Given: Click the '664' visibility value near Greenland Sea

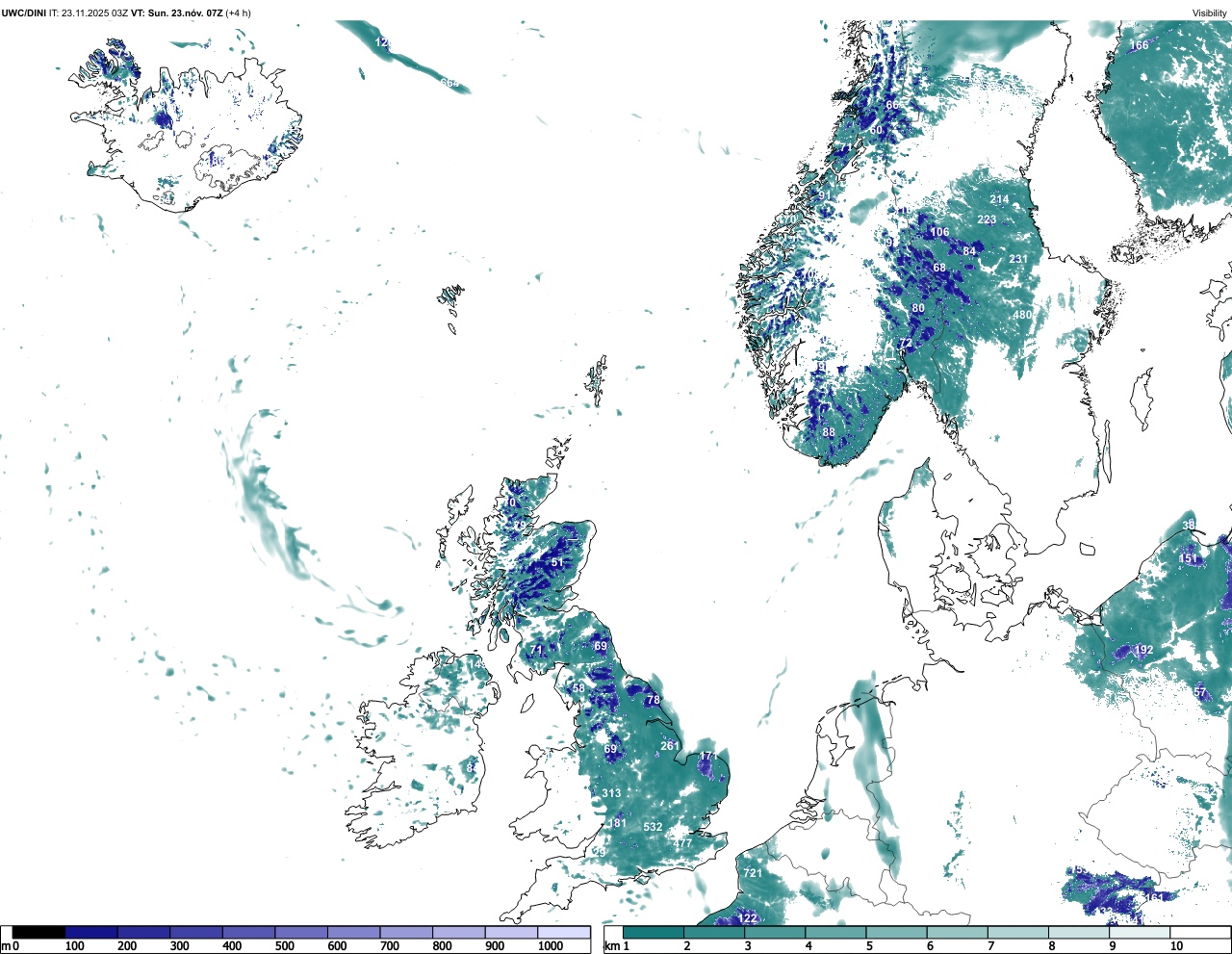Looking at the screenshot, I should point(449,83).
